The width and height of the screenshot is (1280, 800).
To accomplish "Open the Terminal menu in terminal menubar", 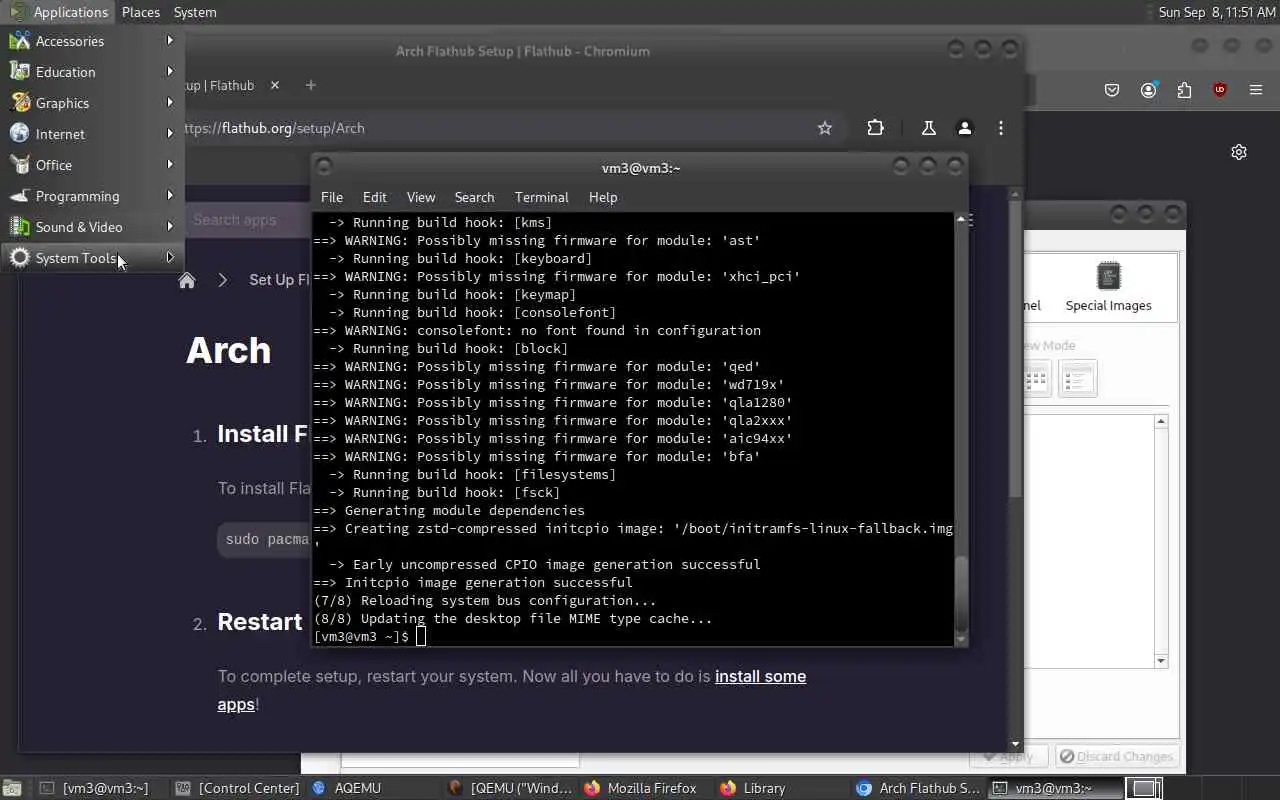I will 541,197.
